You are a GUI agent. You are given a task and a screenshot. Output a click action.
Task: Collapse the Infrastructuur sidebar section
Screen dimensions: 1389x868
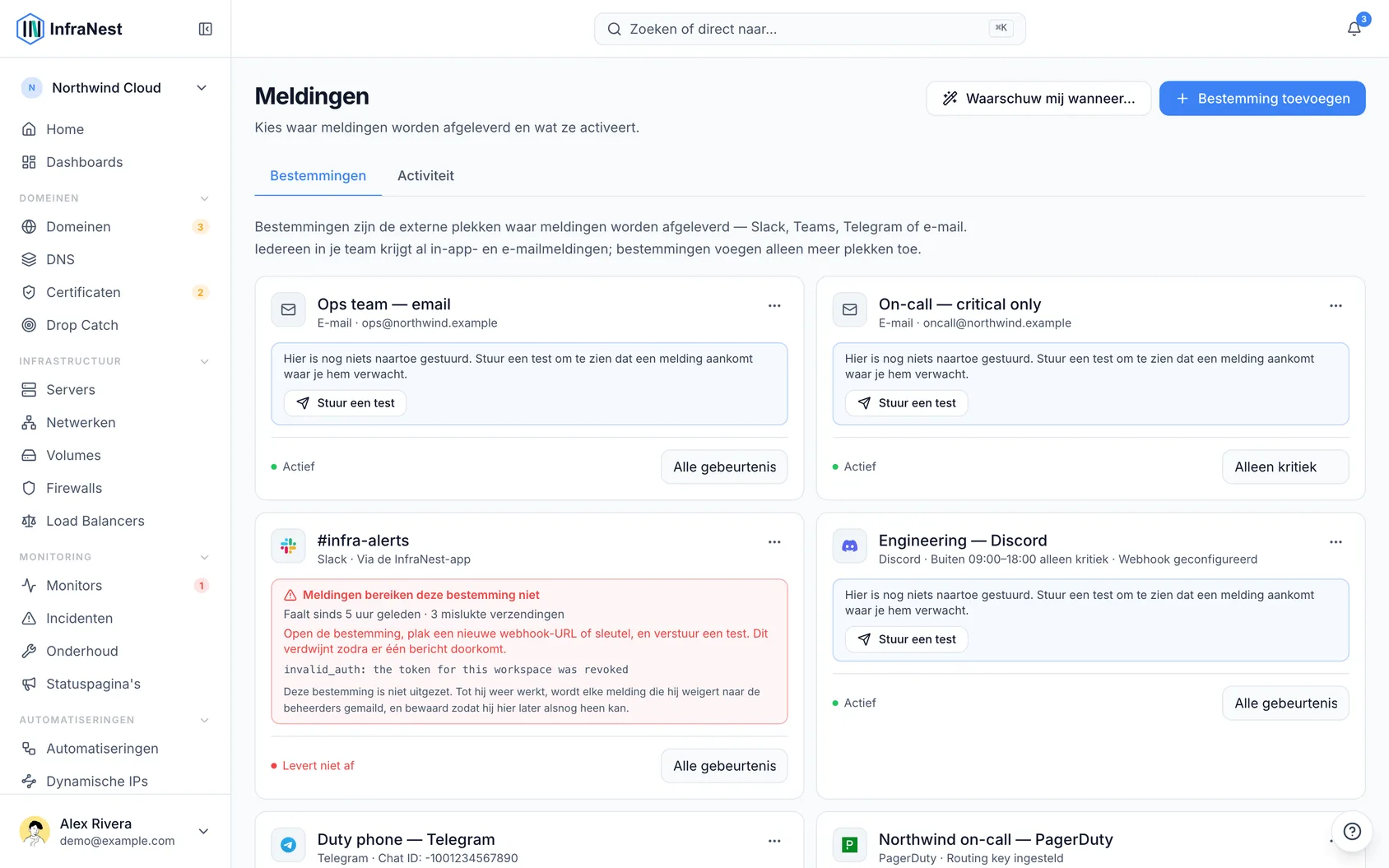pyautogui.click(x=205, y=361)
